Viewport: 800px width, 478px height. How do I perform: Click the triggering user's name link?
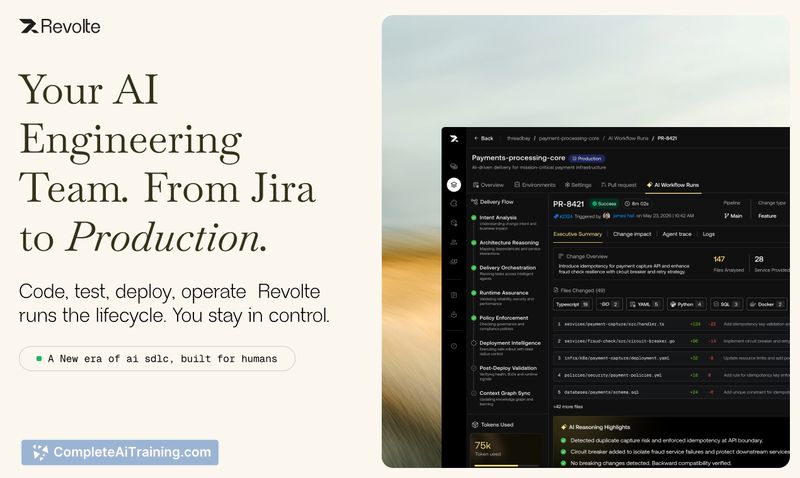click(x=623, y=216)
